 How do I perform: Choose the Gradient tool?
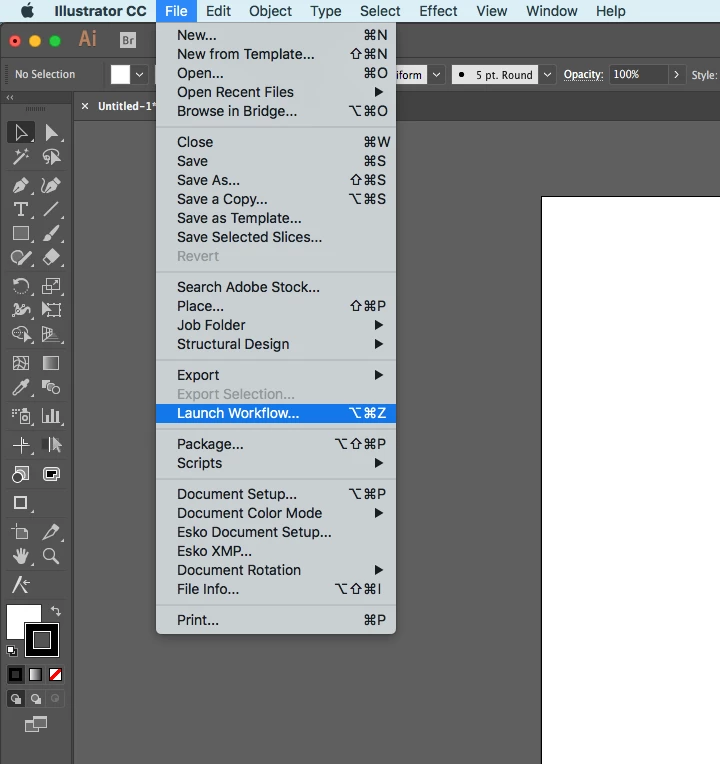pos(51,363)
